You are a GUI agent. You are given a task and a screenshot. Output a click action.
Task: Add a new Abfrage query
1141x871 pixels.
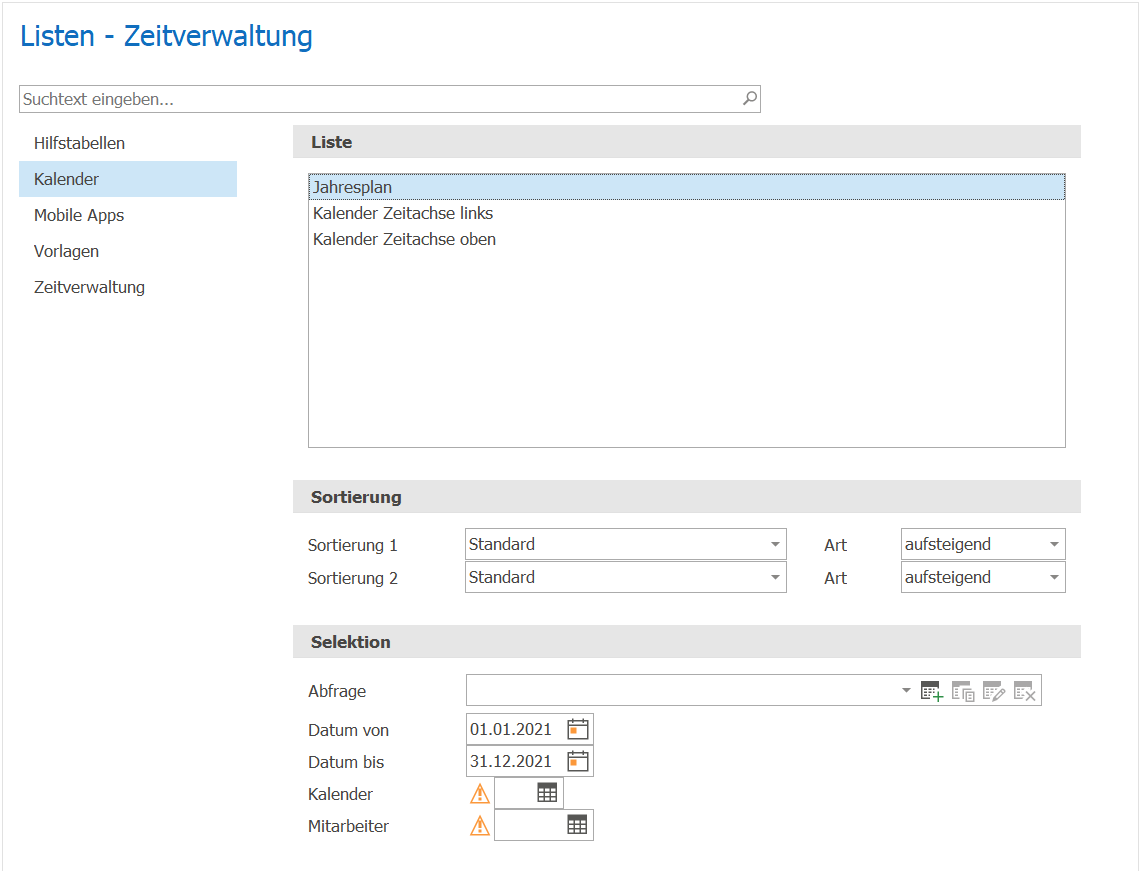931,691
